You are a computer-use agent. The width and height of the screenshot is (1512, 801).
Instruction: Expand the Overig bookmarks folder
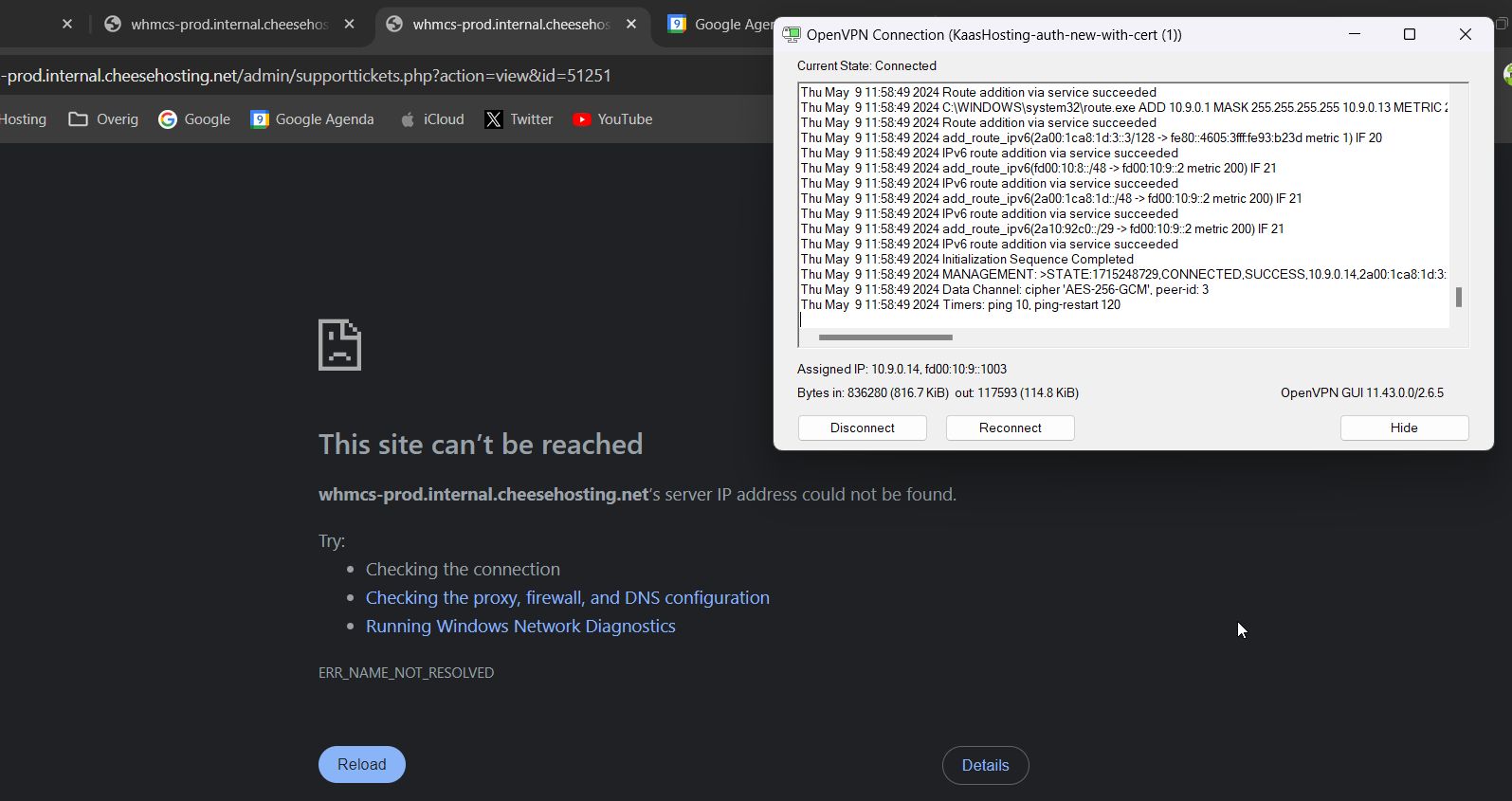click(104, 119)
